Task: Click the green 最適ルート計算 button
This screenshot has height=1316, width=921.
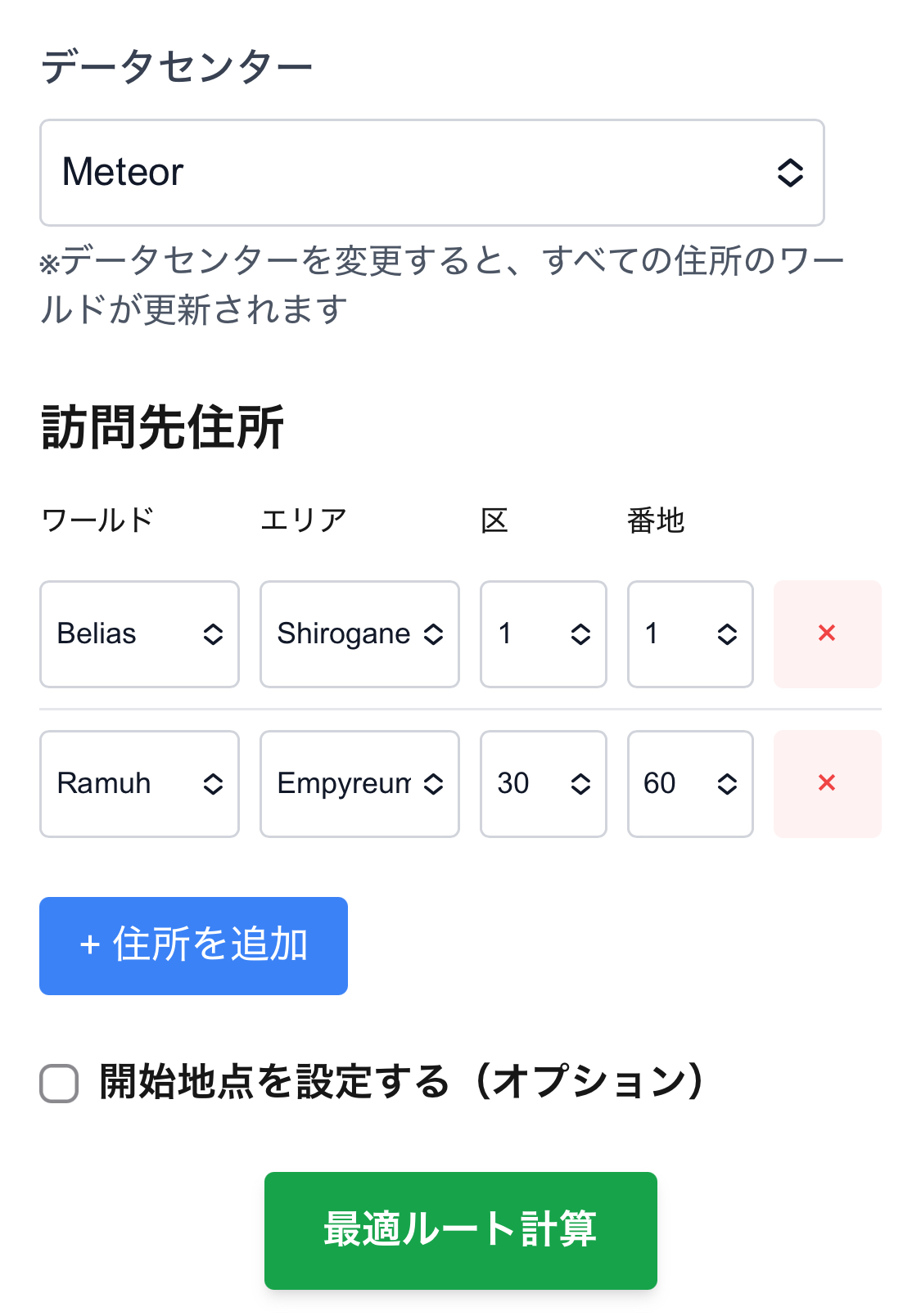Action: [460, 1230]
